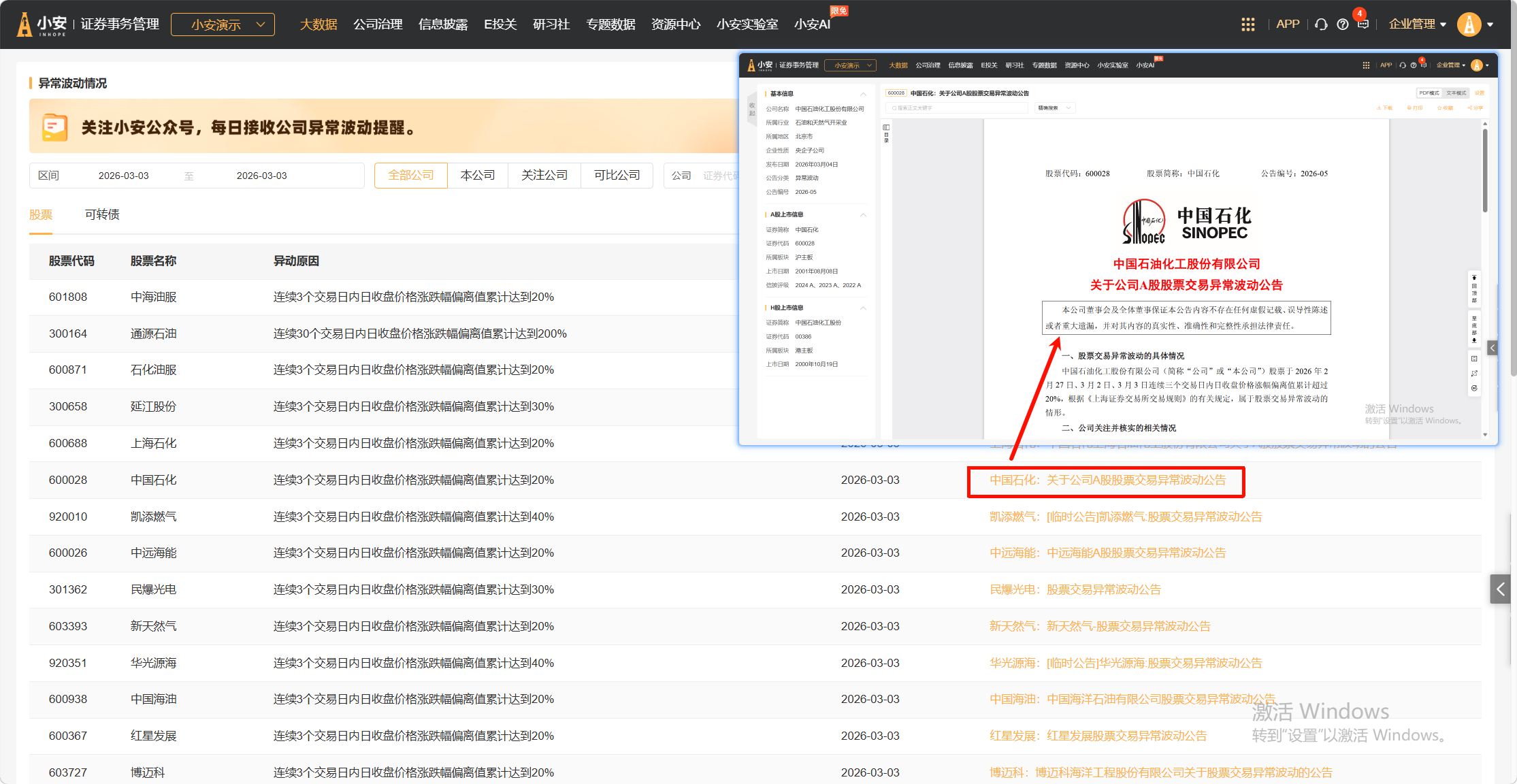Open the 信息披露 menu
This screenshot has width=1517, height=784.
(x=443, y=24)
